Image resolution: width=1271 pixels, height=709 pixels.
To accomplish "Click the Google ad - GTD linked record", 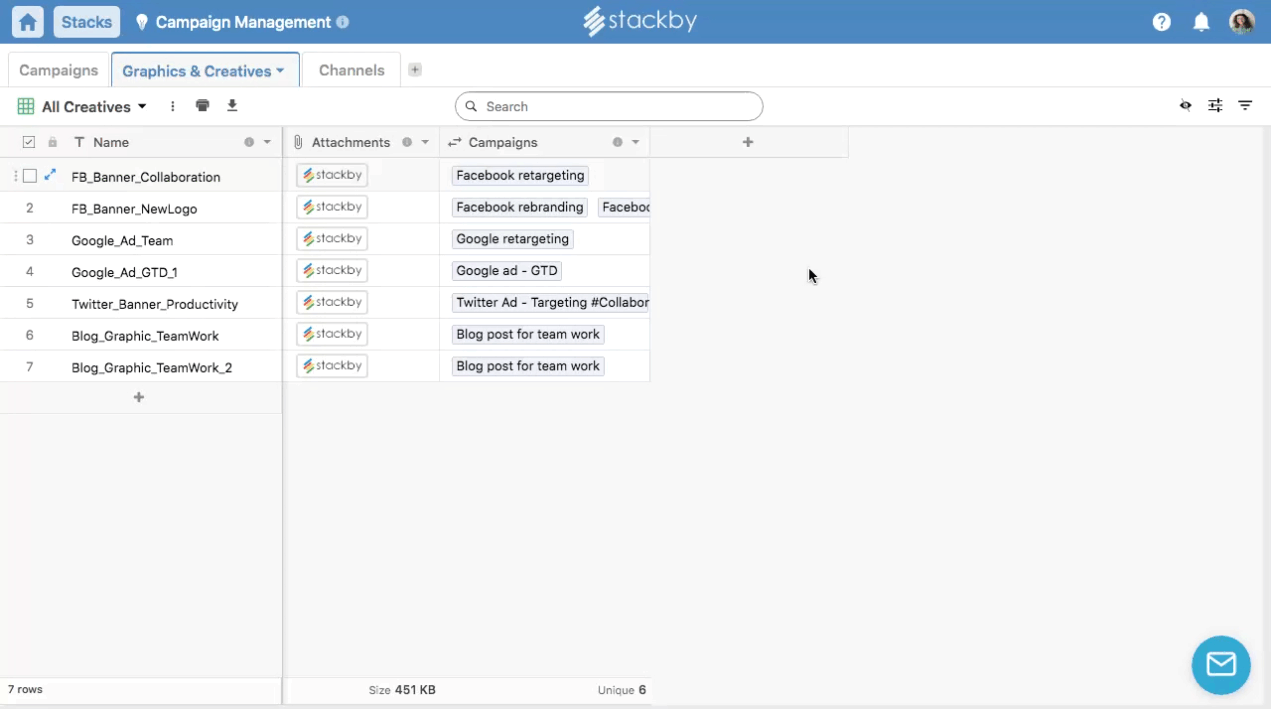I will [507, 270].
